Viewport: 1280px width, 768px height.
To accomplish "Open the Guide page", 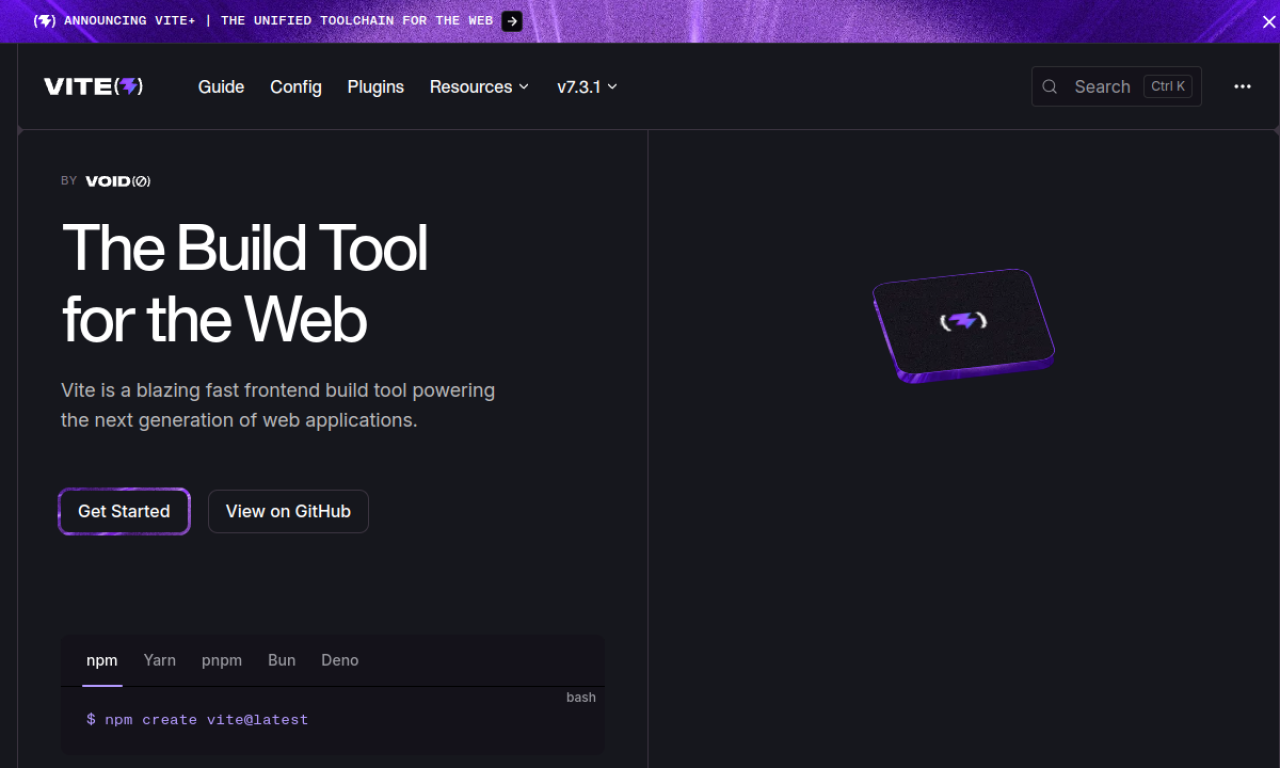I will coord(221,87).
